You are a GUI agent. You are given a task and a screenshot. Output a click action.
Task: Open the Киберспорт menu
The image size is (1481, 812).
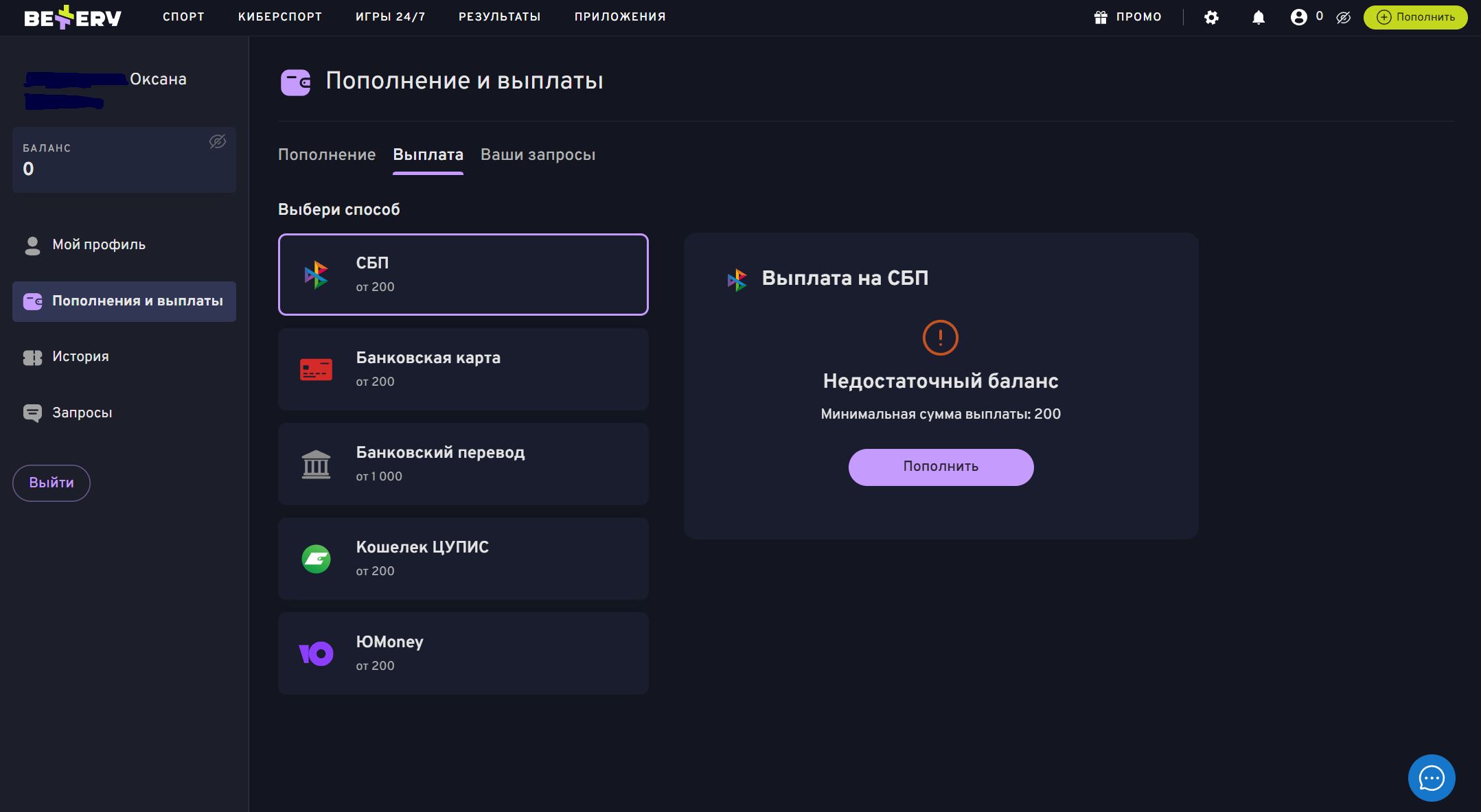coord(280,16)
